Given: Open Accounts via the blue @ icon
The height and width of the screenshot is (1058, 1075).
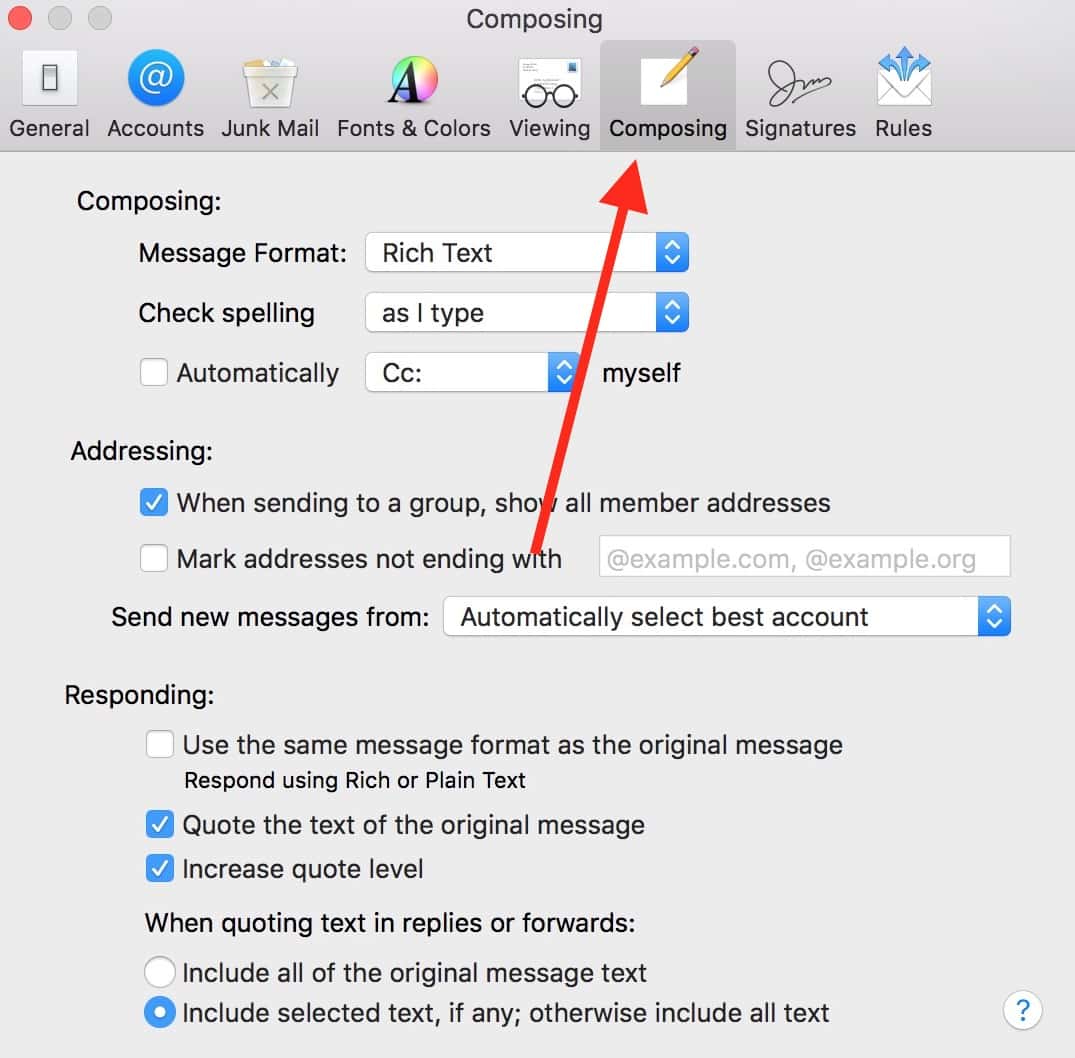Looking at the screenshot, I should (156, 77).
